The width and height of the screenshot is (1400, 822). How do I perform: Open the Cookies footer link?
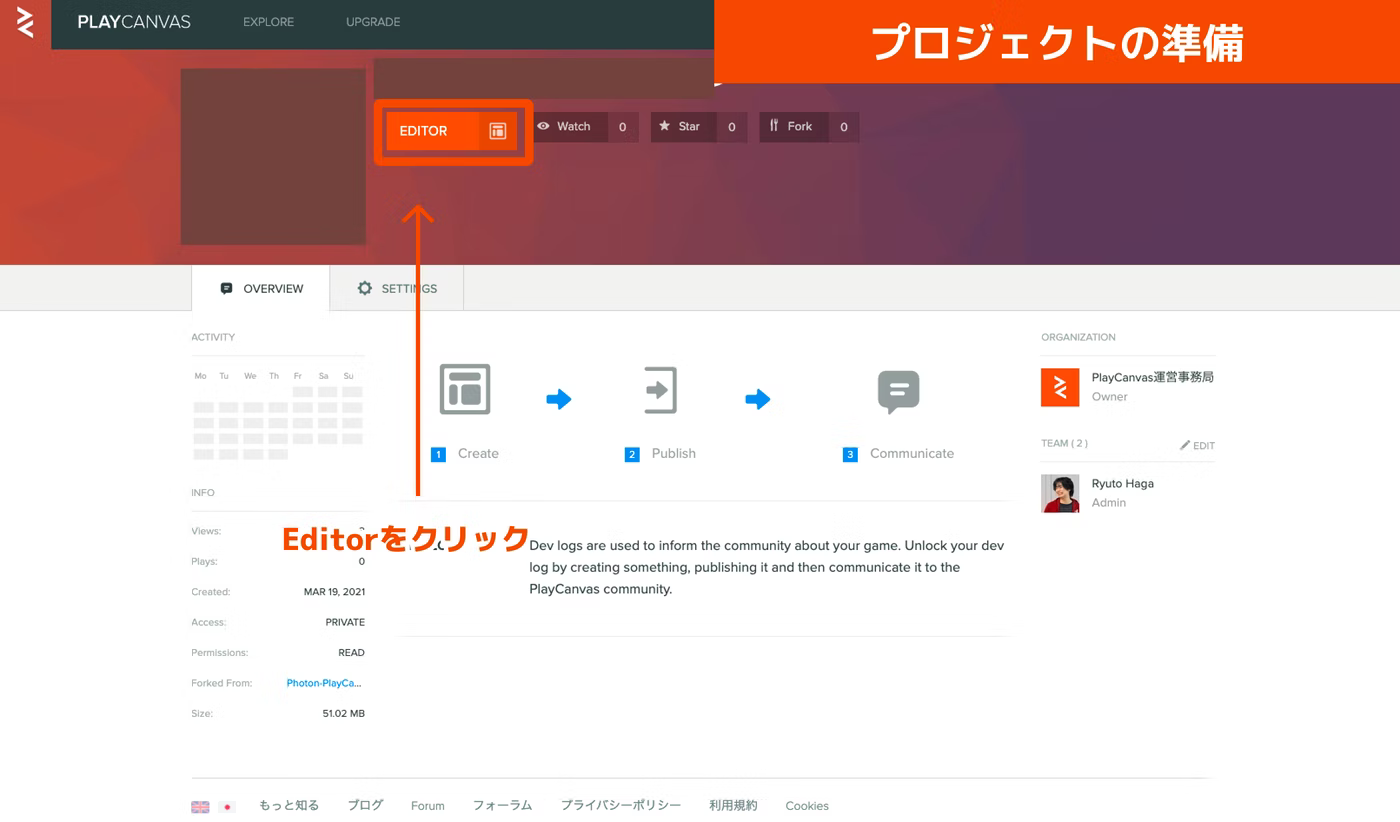coord(806,805)
